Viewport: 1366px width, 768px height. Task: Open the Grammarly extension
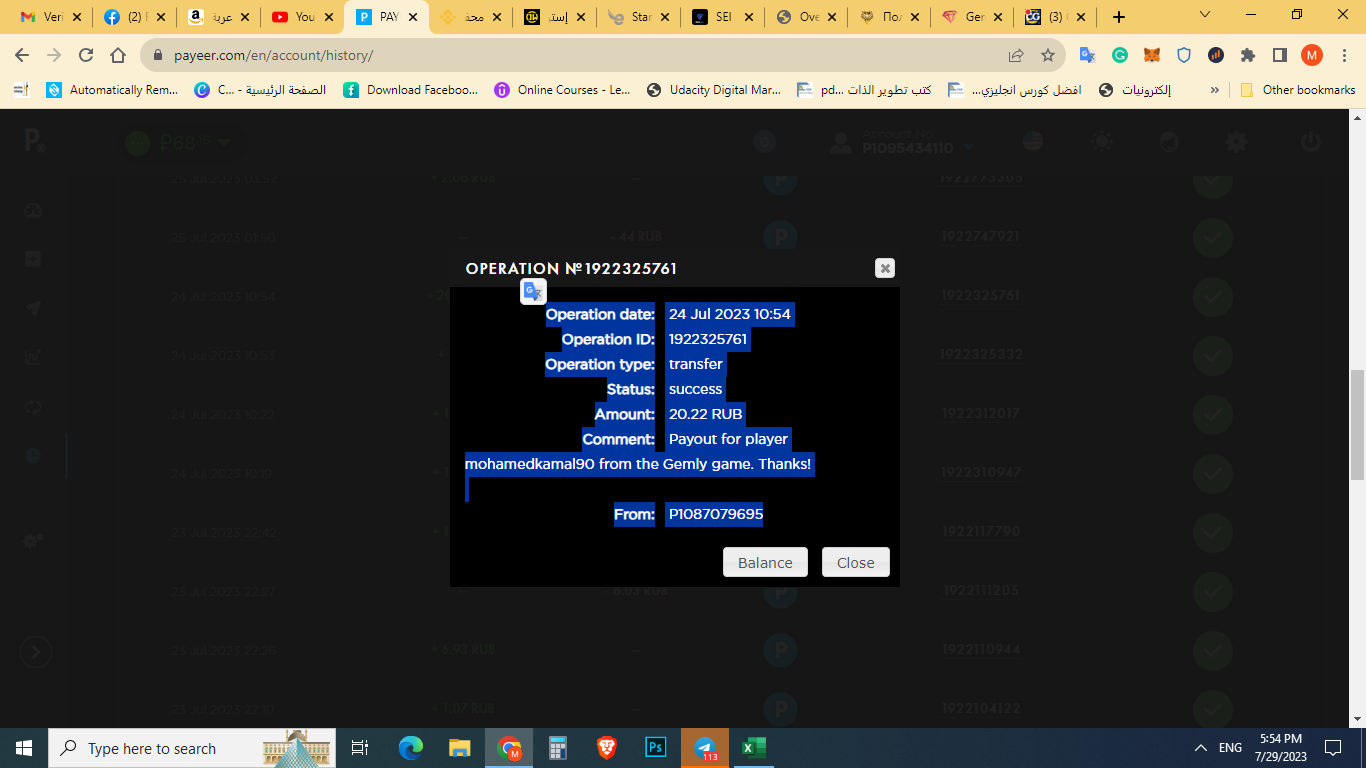pyautogui.click(x=1120, y=55)
